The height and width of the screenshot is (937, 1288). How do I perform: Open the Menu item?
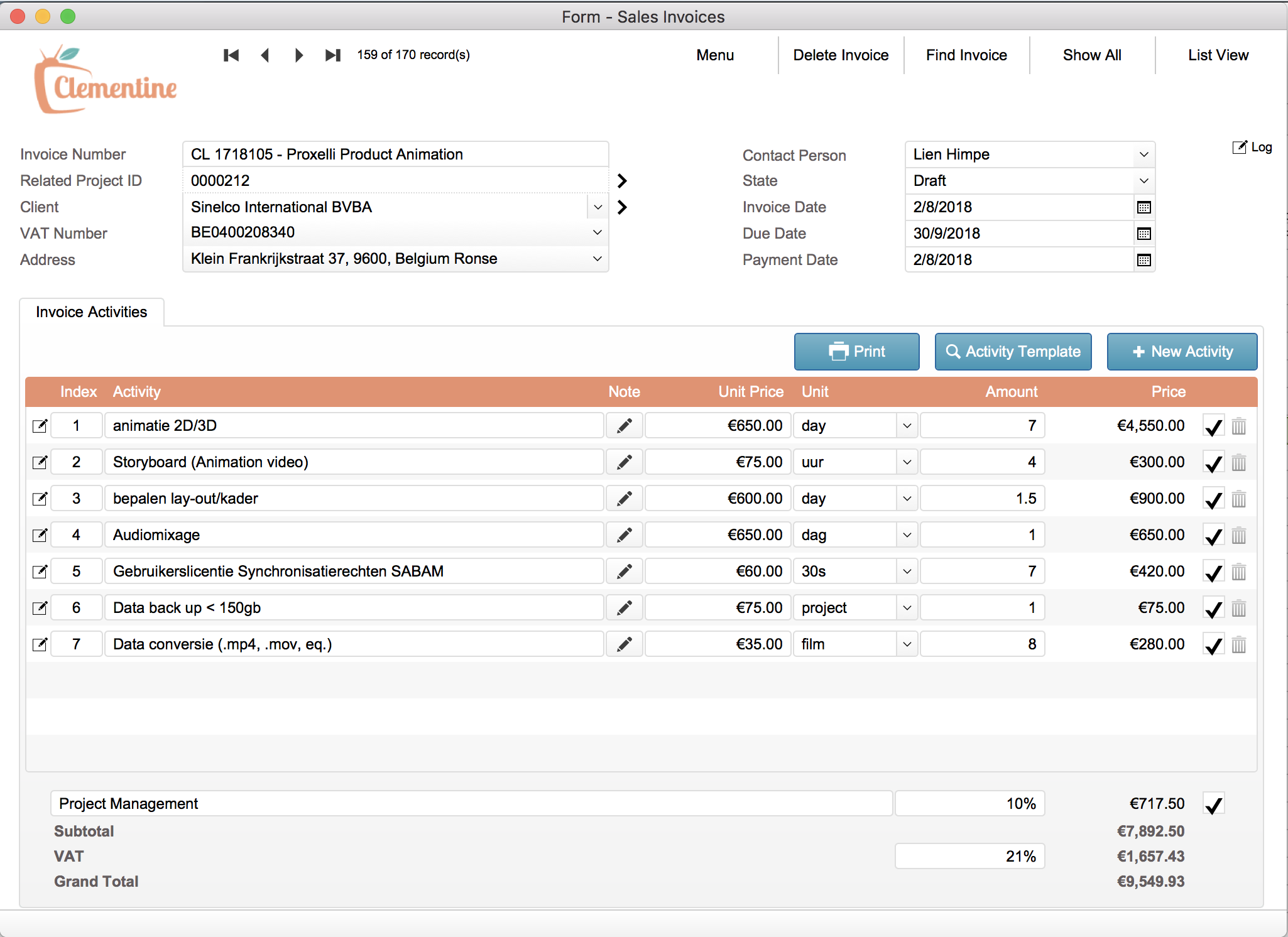715,55
